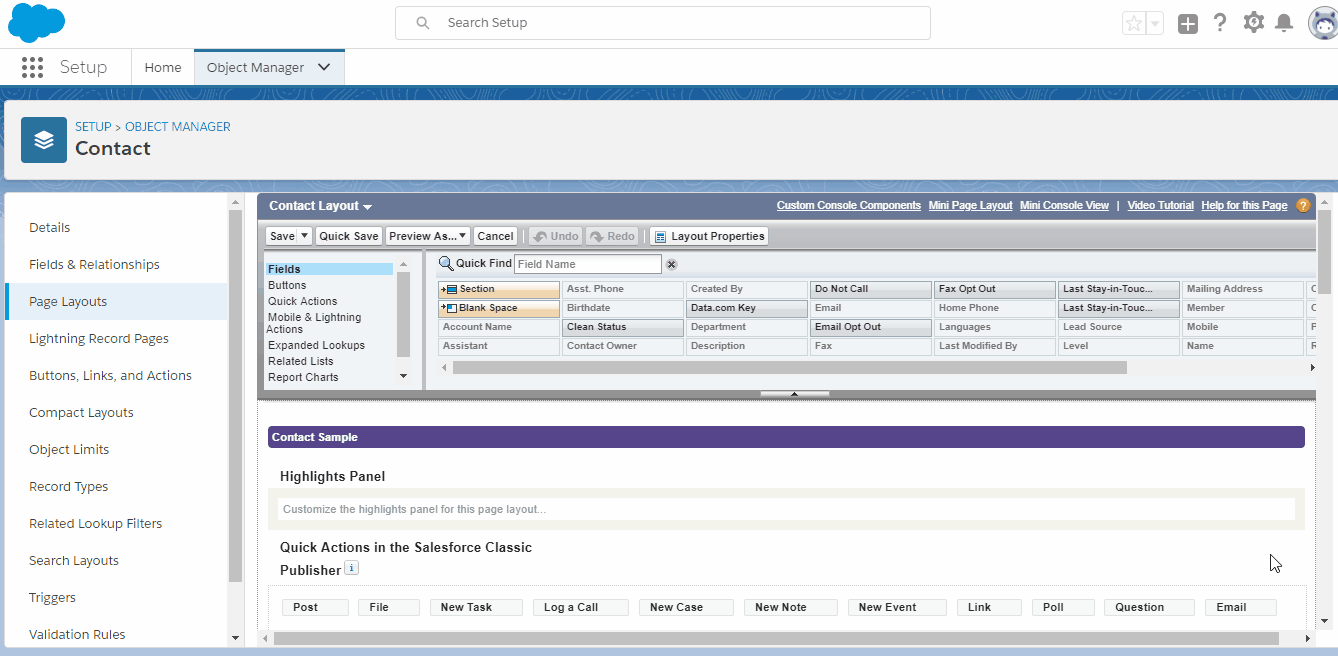
Task: Click the Quick Find Field Name input
Action: click(x=588, y=264)
